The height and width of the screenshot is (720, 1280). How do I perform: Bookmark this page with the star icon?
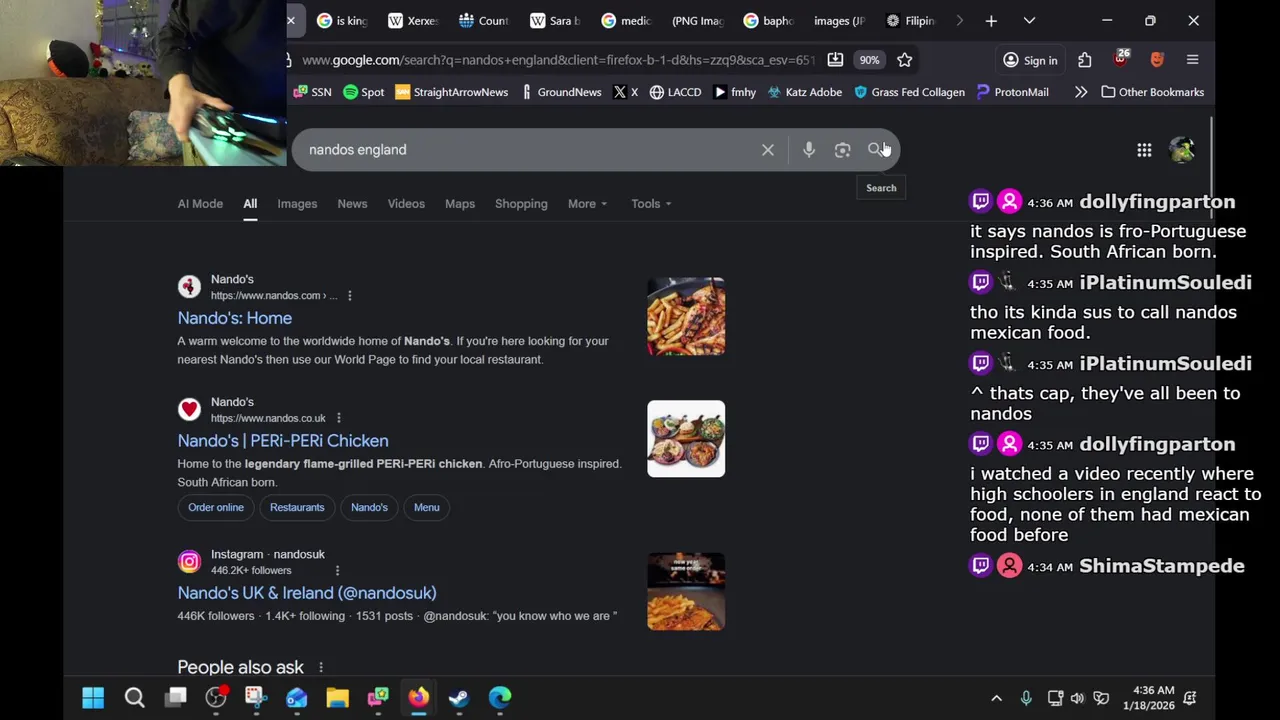click(904, 60)
